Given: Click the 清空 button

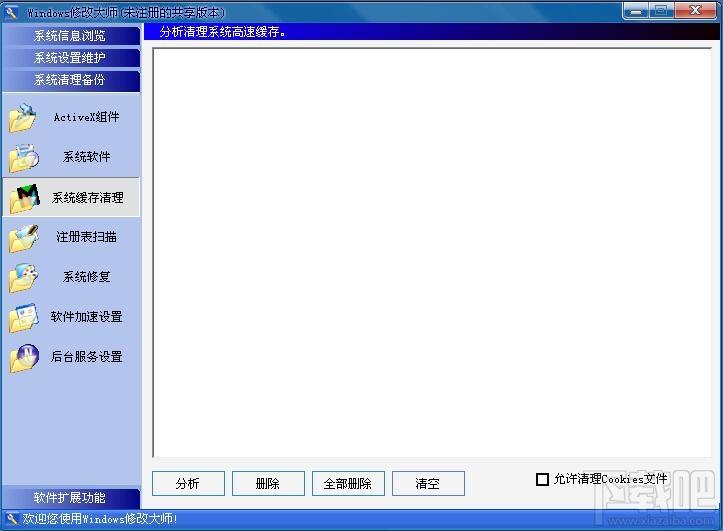Looking at the screenshot, I should pos(428,484).
